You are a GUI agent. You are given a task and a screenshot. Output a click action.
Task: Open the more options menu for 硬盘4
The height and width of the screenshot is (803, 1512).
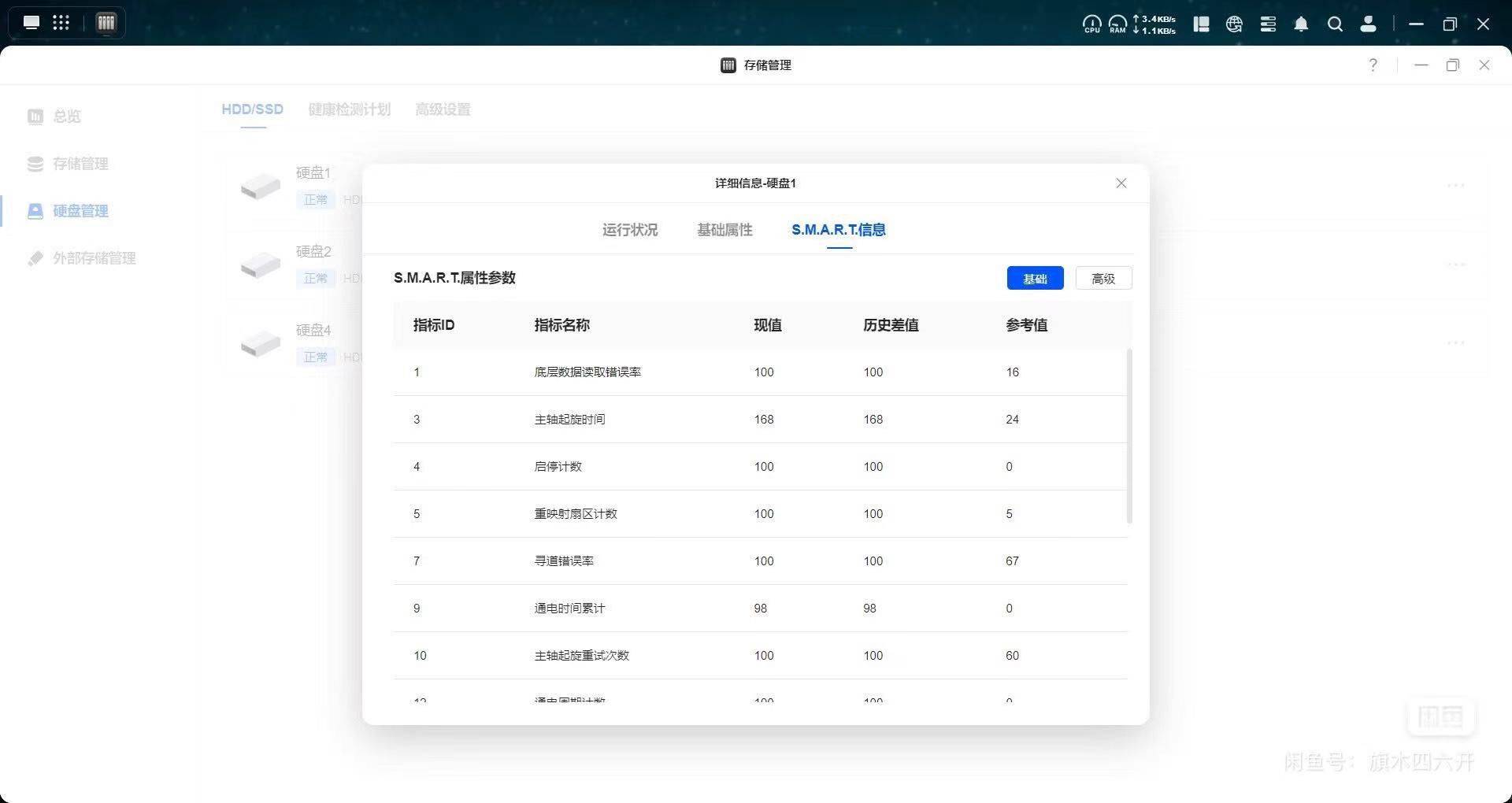click(1455, 343)
